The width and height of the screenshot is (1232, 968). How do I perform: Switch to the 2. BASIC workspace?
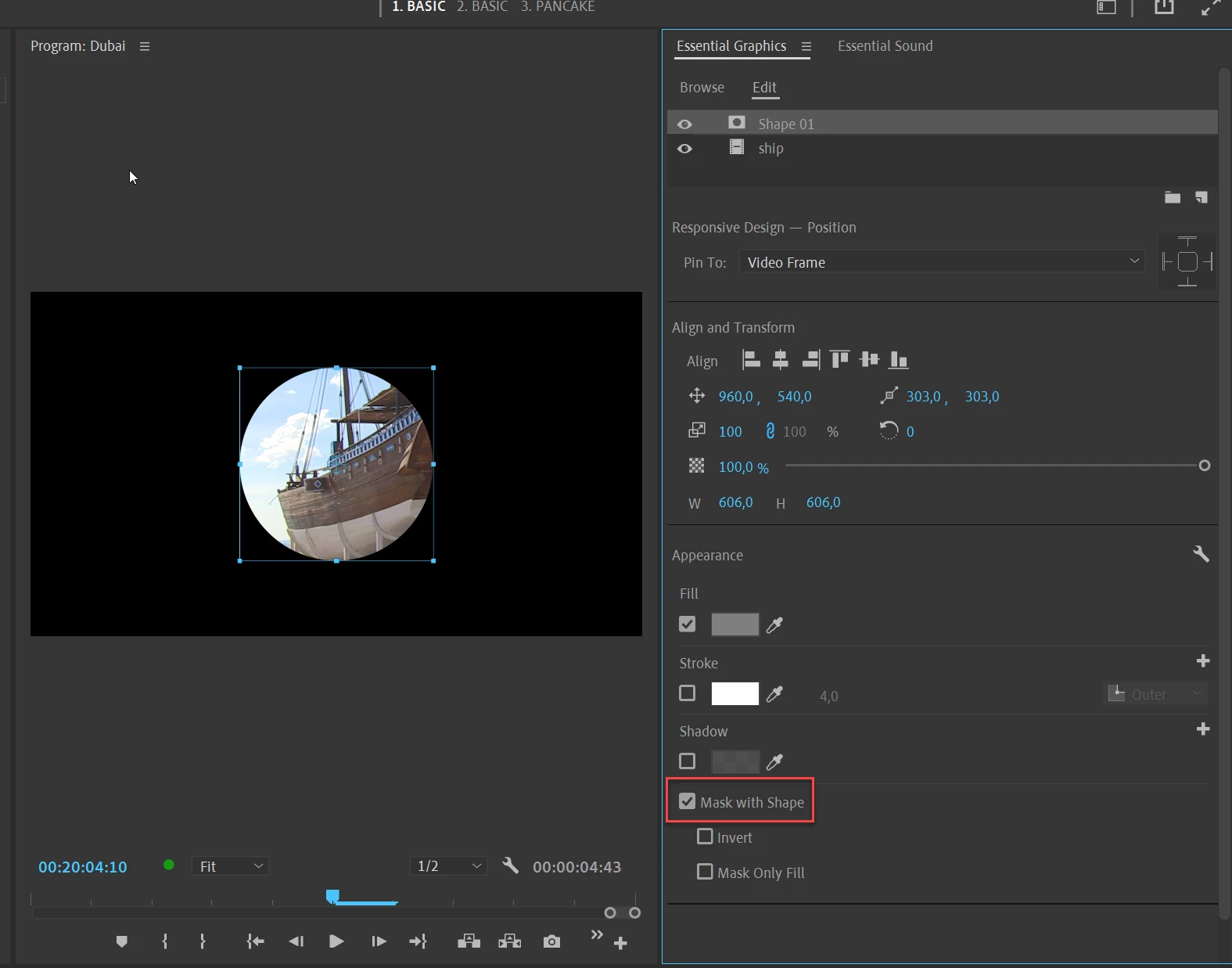(x=482, y=7)
